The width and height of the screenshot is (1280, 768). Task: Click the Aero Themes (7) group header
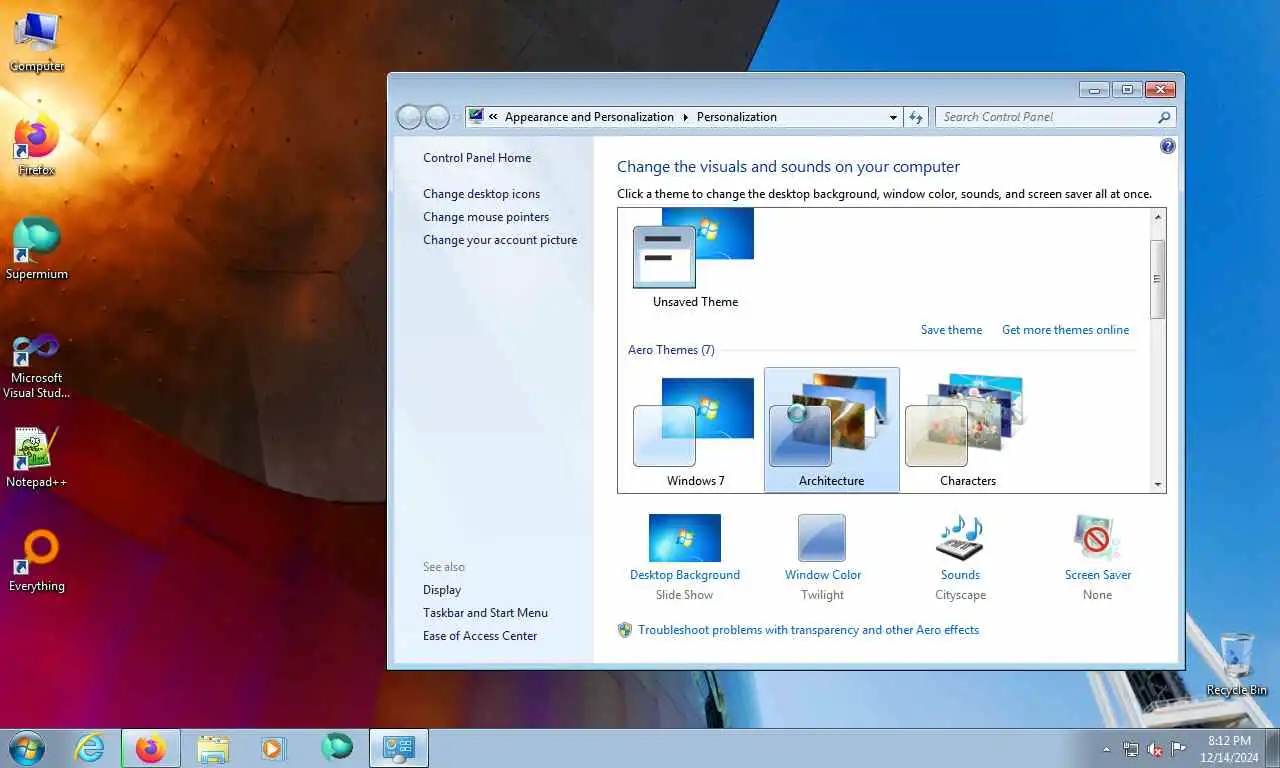pyautogui.click(x=671, y=350)
